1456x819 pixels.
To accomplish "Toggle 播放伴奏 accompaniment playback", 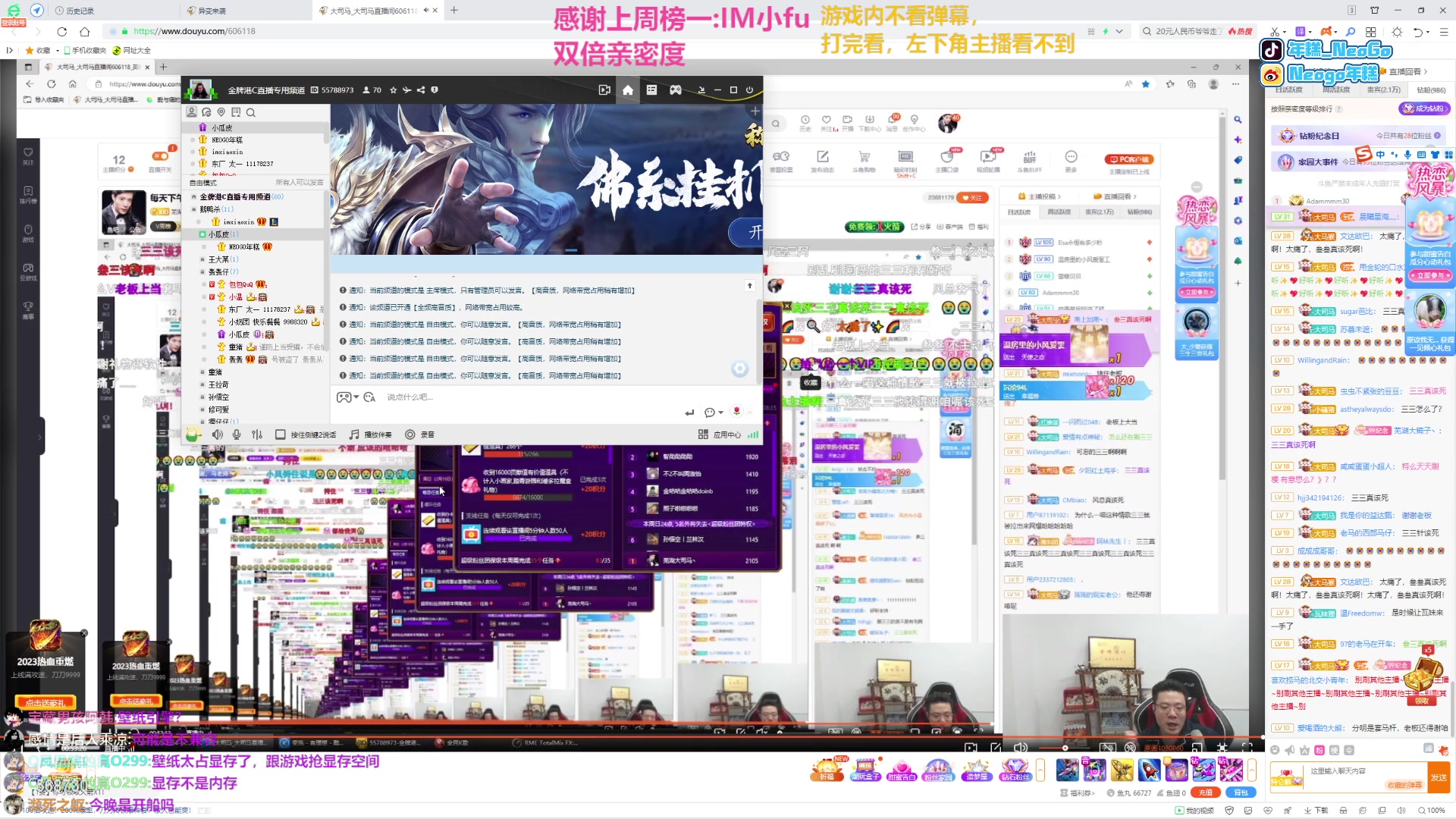I will click(370, 435).
